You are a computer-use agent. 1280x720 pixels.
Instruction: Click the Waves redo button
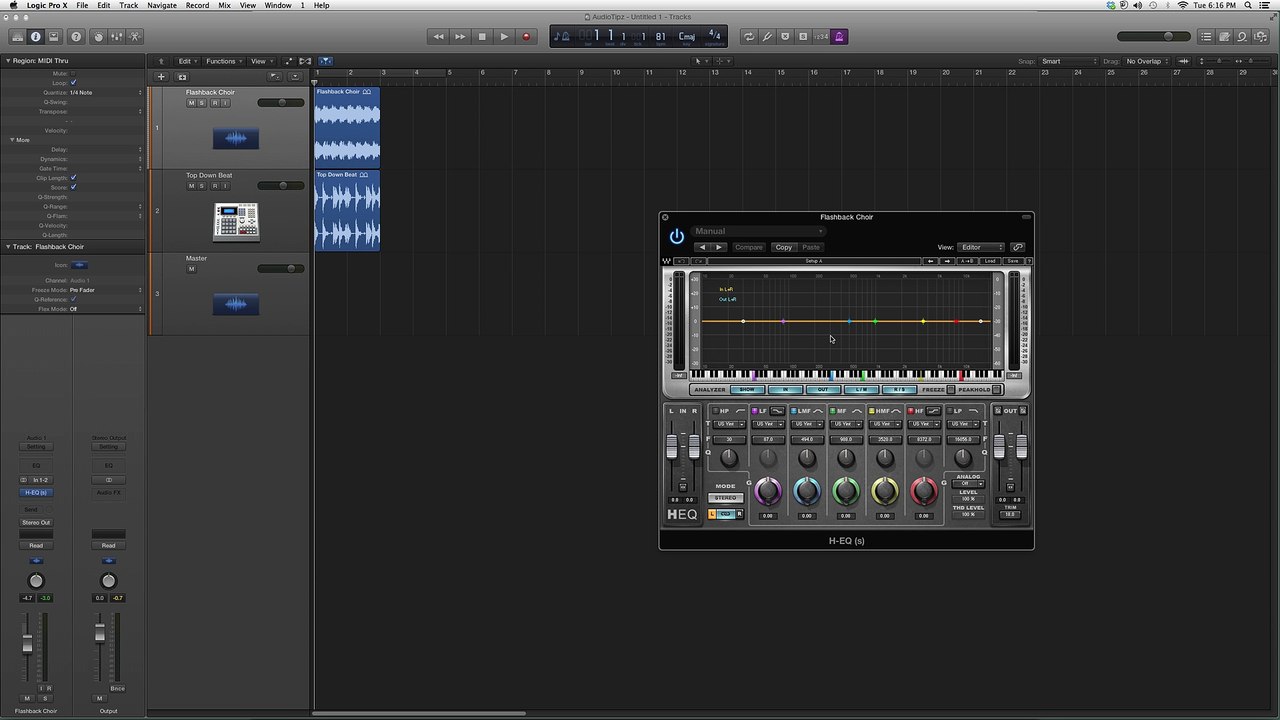pyautogui.click(x=698, y=261)
